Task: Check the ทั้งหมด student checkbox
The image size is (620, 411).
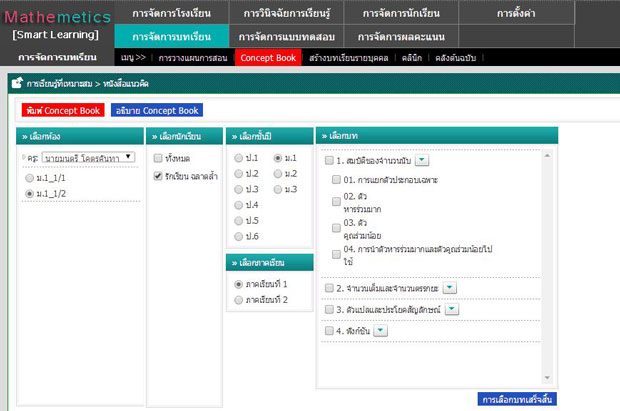Action: [x=158, y=159]
